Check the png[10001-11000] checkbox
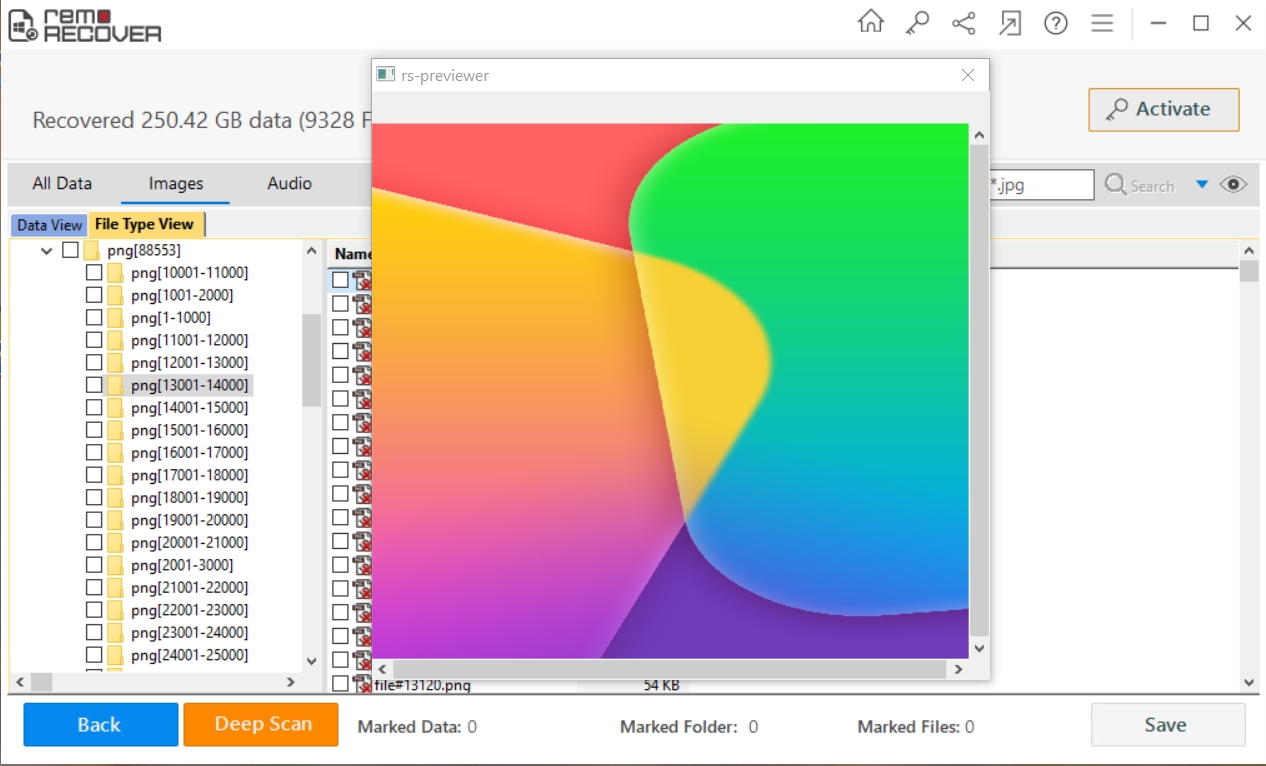The image size is (1266, 766). pyautogui.click(x=94, y=273)
